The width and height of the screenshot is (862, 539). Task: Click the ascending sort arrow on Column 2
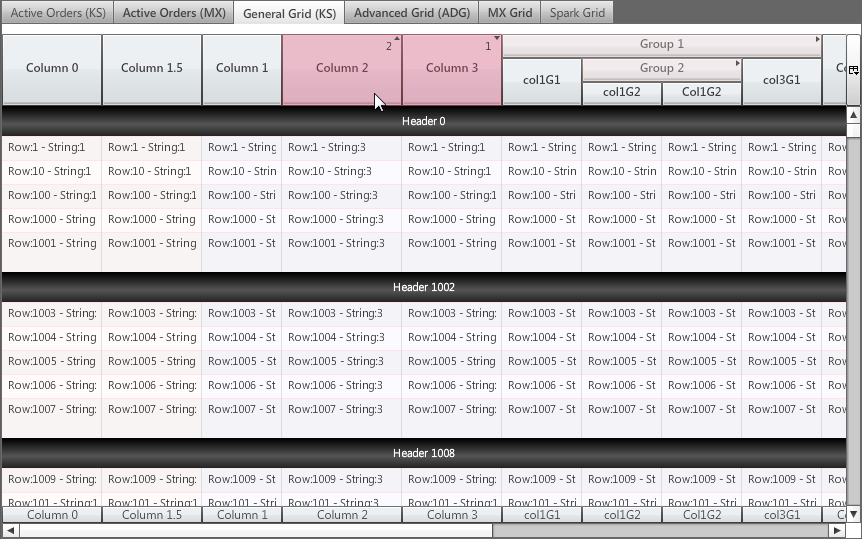click(397, 40)
